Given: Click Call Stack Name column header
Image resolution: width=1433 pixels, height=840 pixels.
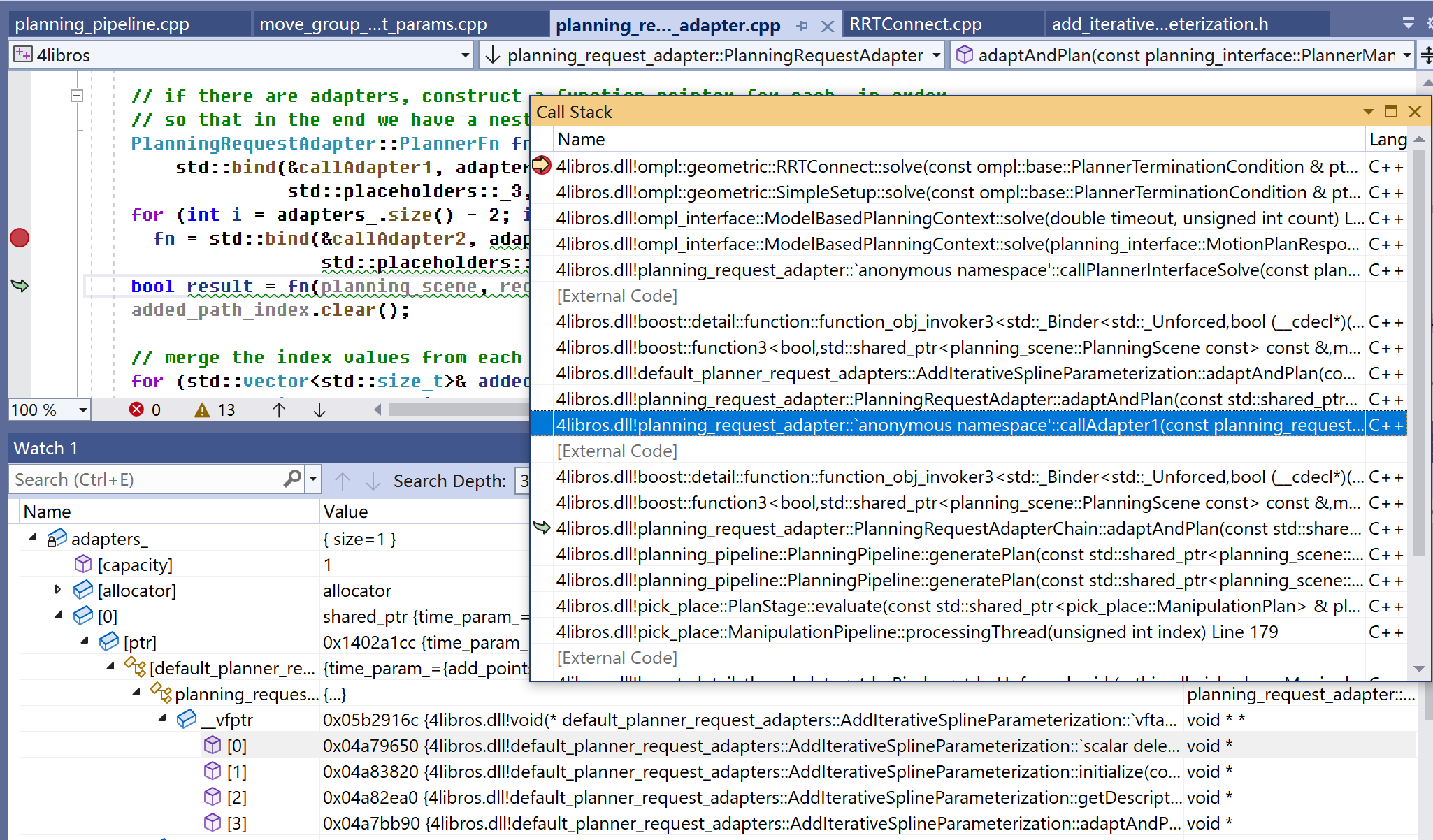Looking at the screenshot, I should click(958, 139).
